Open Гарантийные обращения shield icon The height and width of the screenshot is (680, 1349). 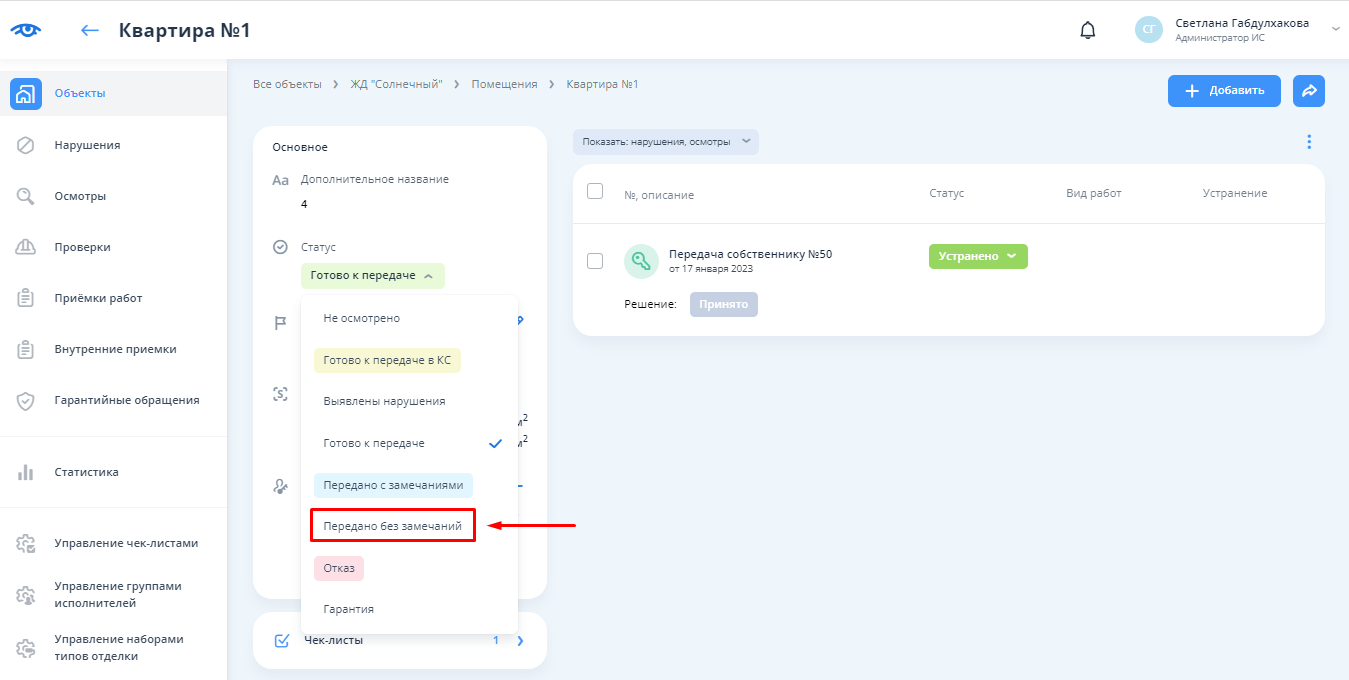click(x=26, y=400)
